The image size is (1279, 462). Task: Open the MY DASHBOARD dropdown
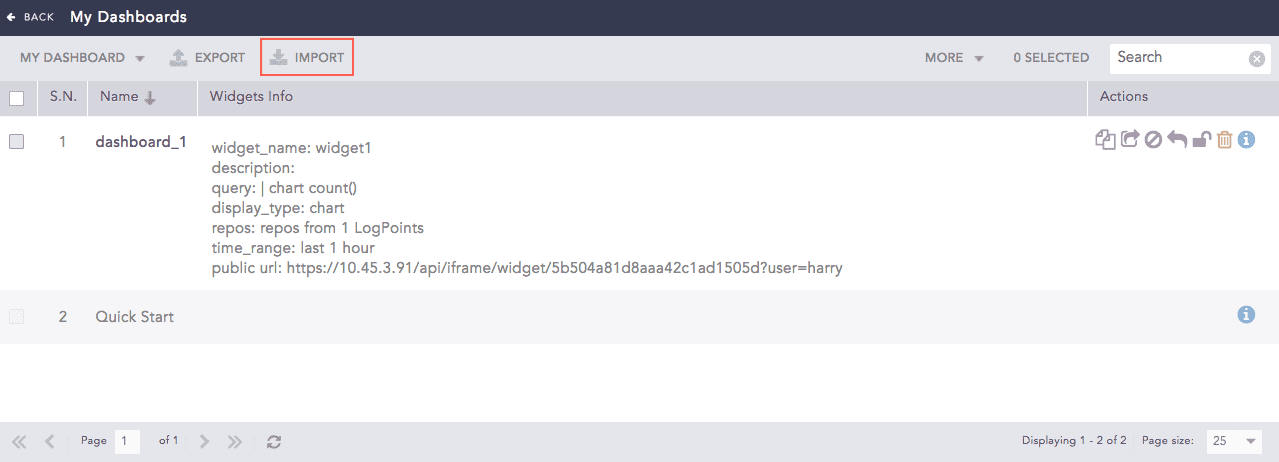point(82,58)
